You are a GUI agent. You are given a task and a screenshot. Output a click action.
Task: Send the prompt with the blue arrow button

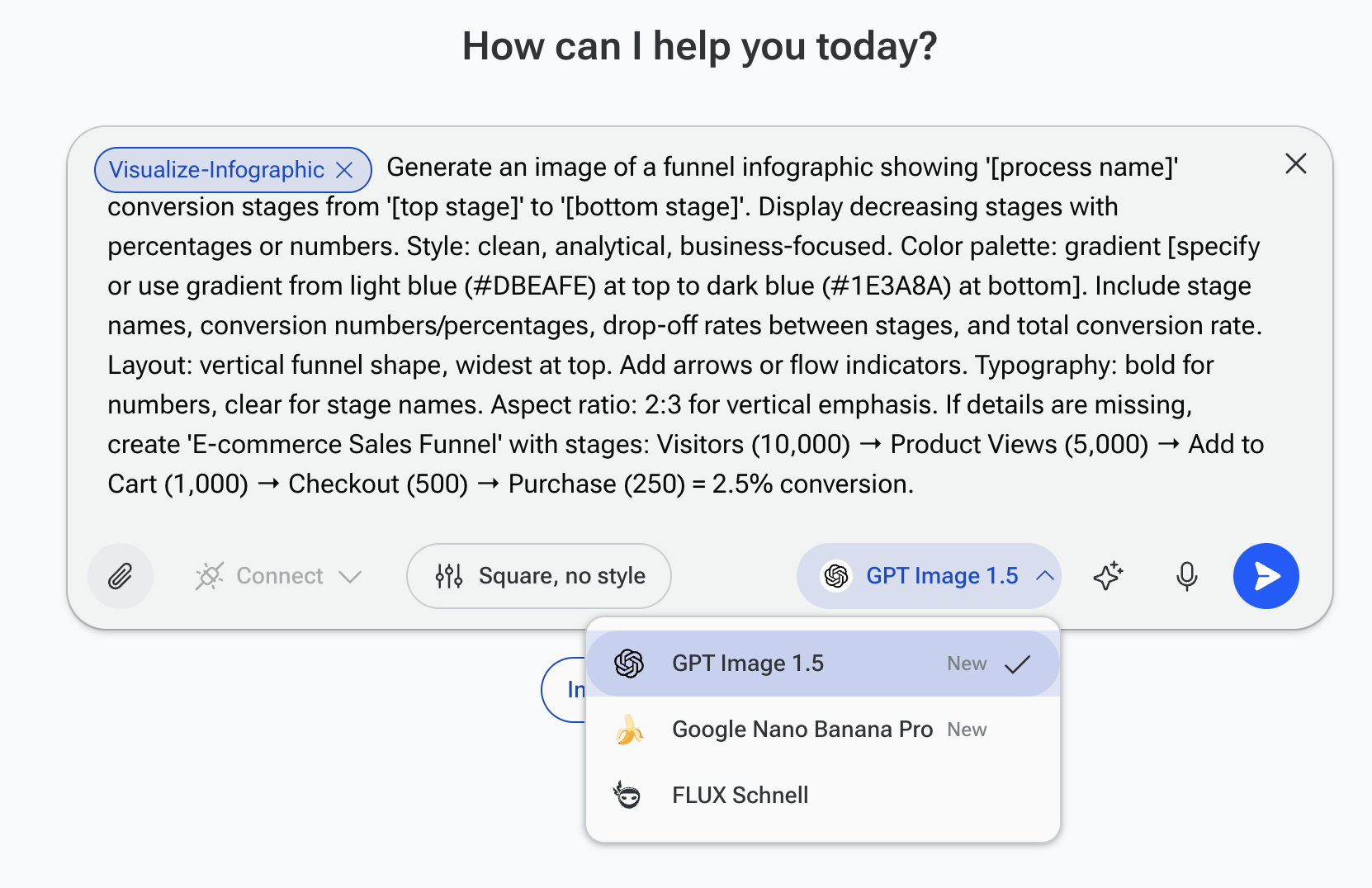[x=1266, y=576]
